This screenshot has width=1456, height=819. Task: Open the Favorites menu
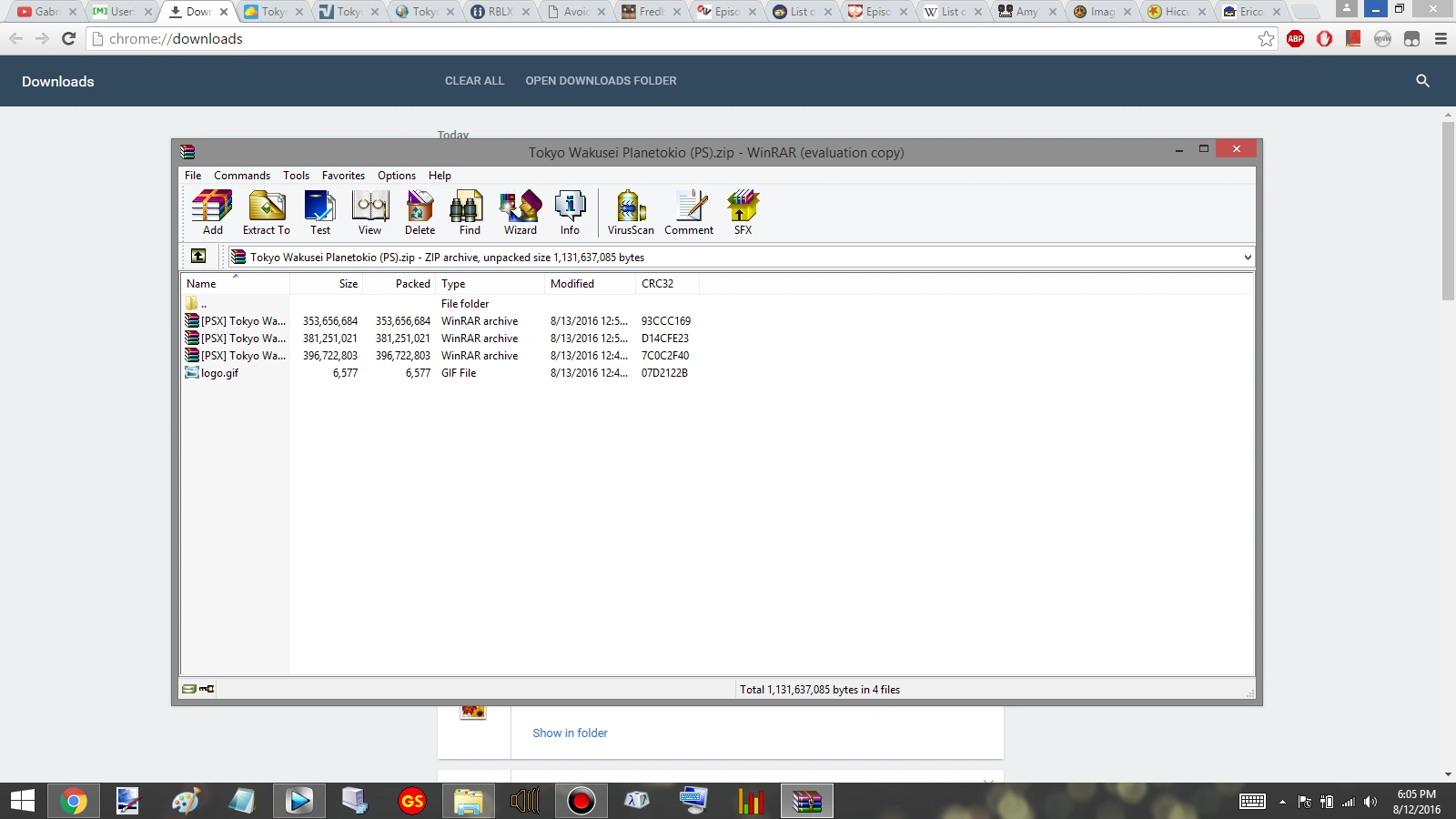click(343, 176)
